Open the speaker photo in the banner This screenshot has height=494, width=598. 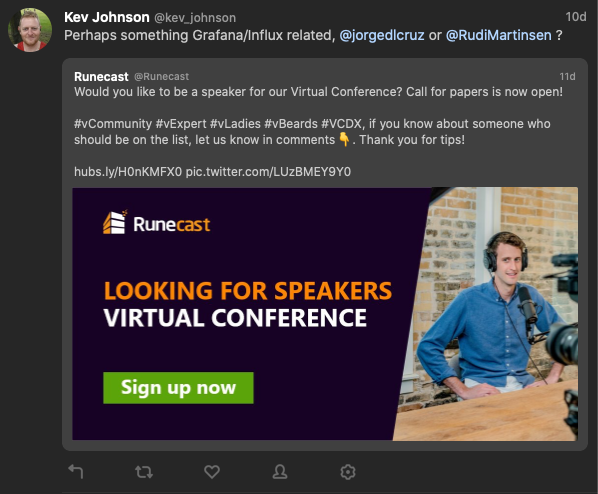point(486,314)
